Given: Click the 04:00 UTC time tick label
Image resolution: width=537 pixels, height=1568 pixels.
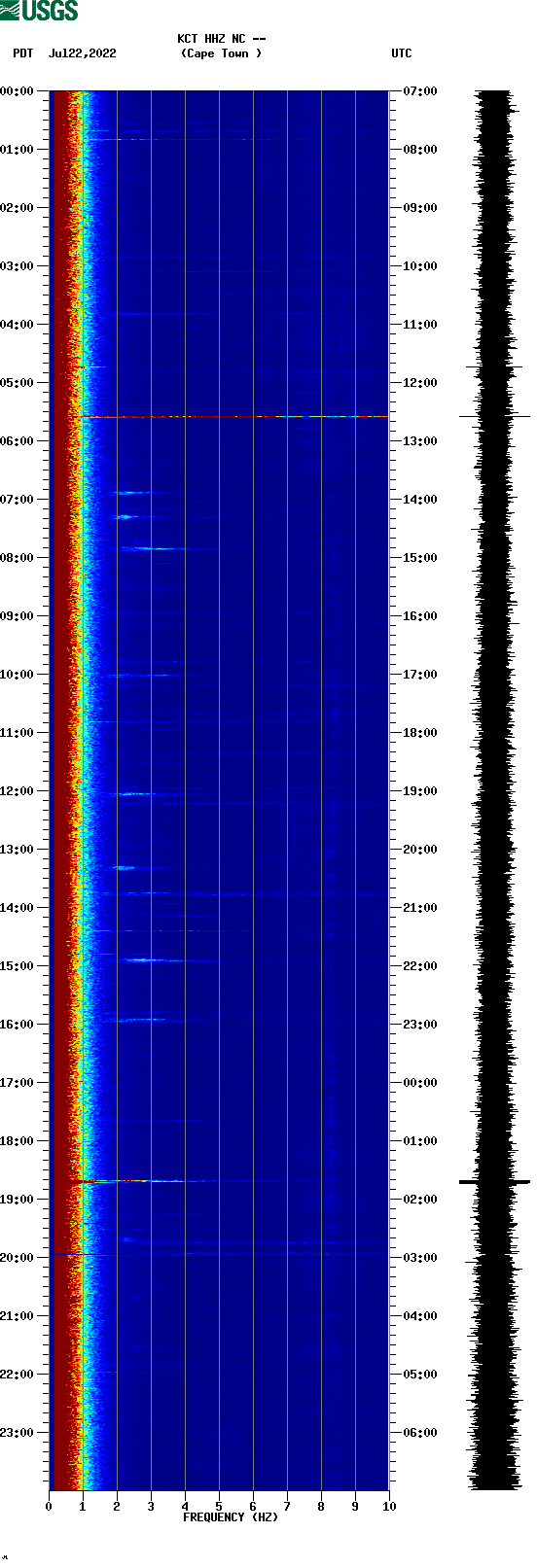Looking at the screenshot, I should [420, 1316].
